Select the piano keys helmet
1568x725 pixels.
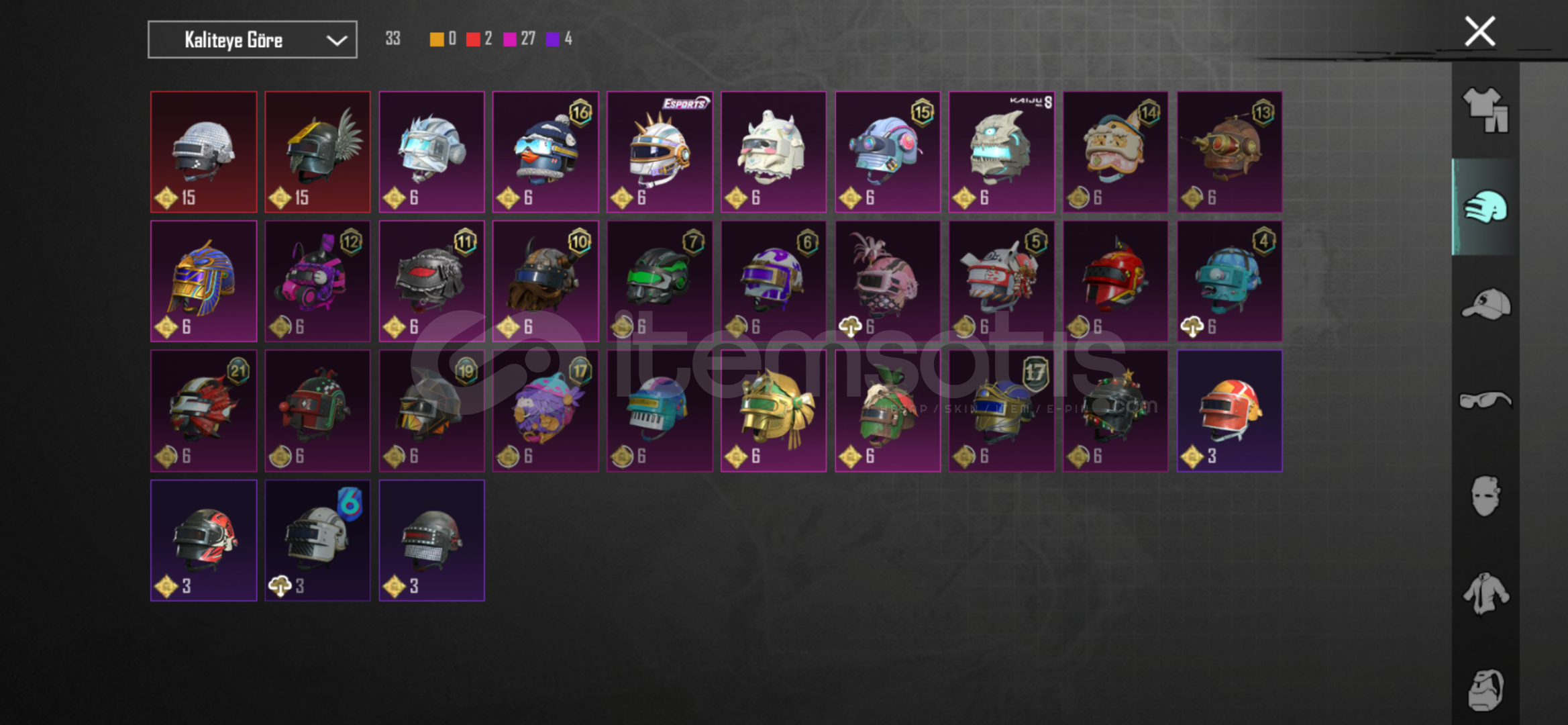(x=660, y=410)
